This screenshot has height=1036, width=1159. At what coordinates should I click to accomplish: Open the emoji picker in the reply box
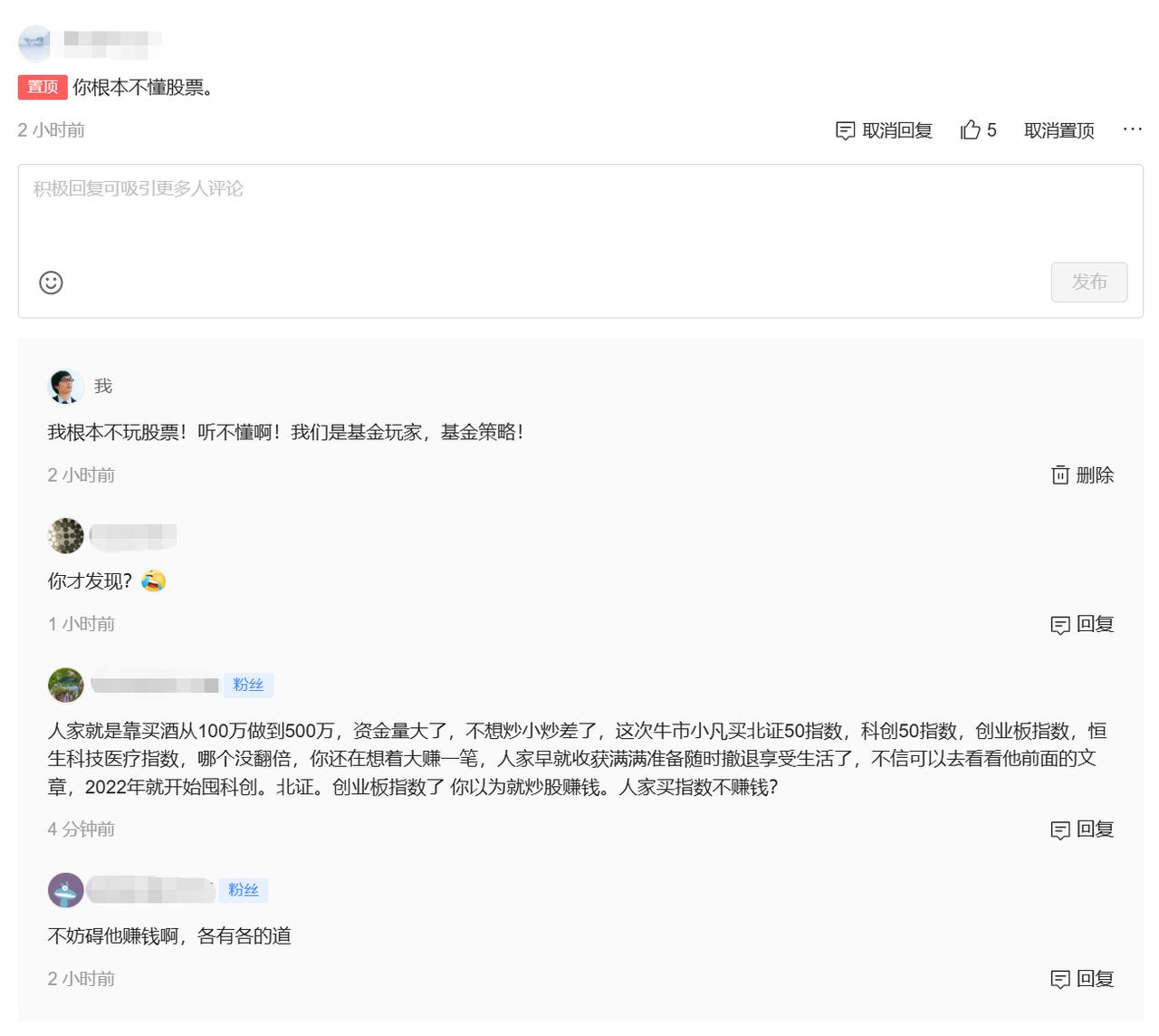click(51, 283)
